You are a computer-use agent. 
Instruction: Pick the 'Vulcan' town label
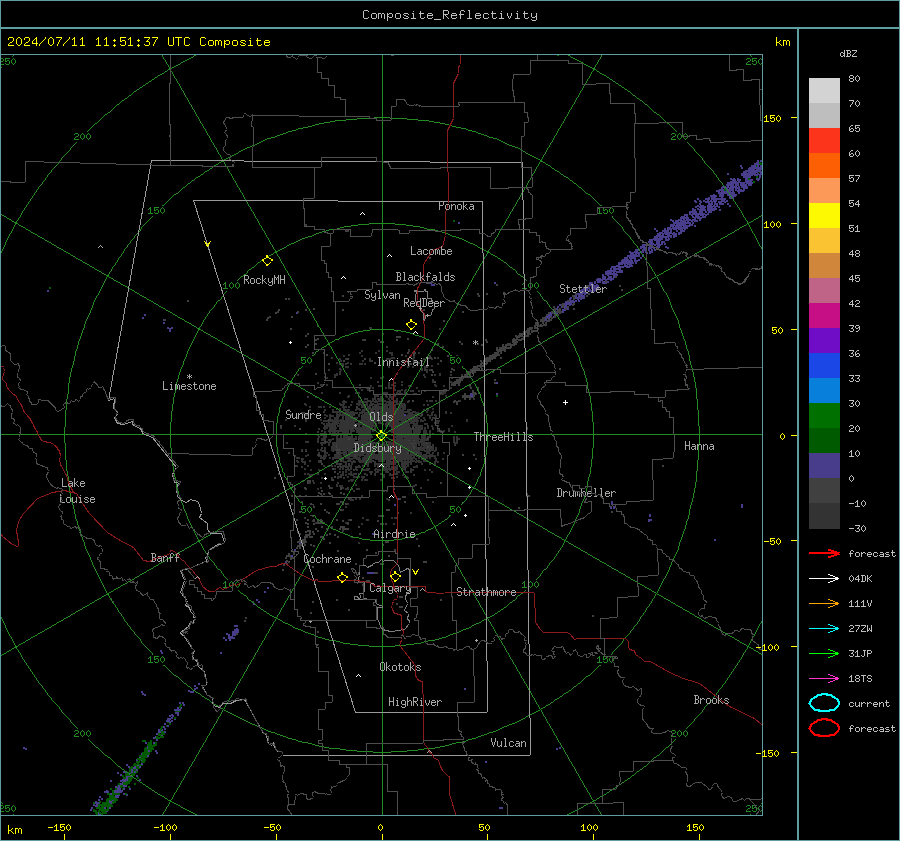pos(509,743)
